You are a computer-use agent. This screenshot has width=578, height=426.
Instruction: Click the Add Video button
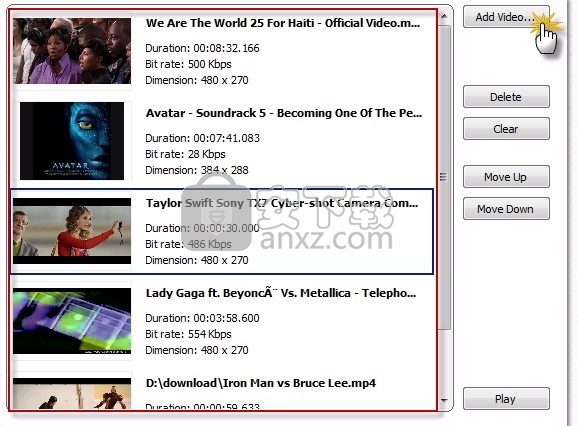[x=506, y=17]
